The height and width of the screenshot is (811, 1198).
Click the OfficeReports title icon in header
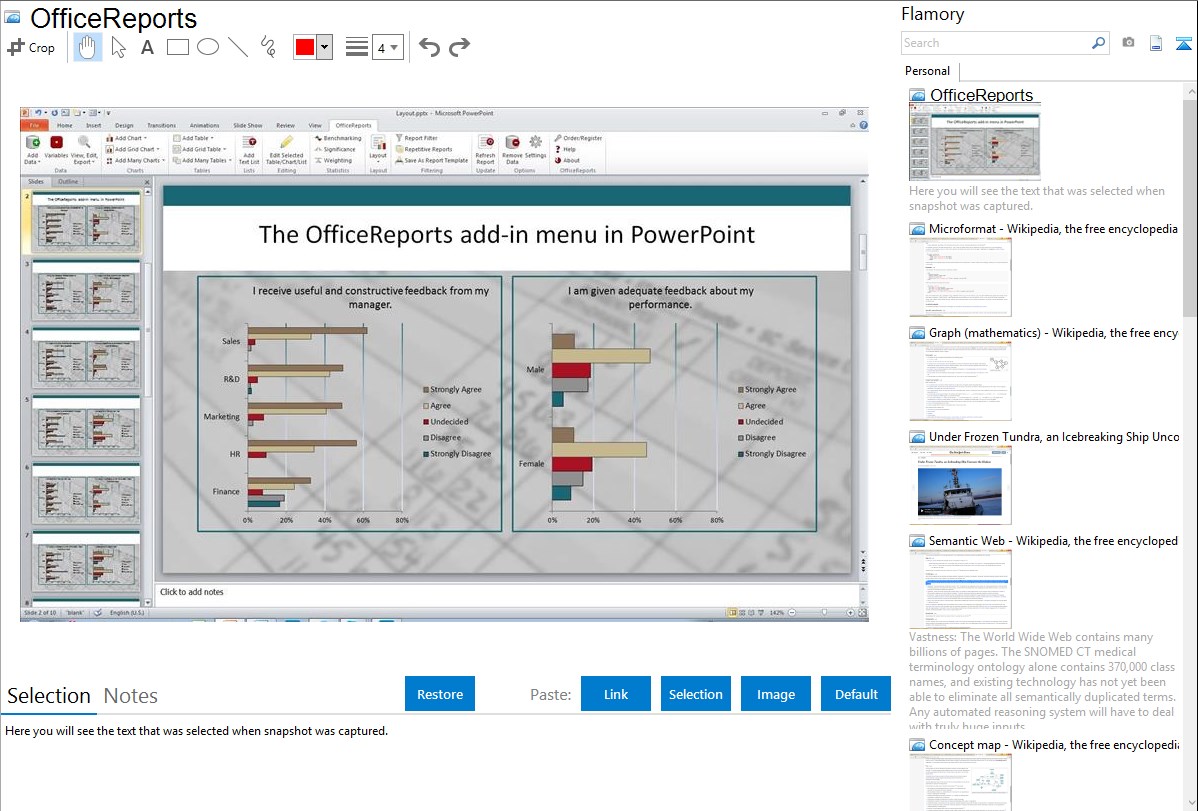point(12,18)
